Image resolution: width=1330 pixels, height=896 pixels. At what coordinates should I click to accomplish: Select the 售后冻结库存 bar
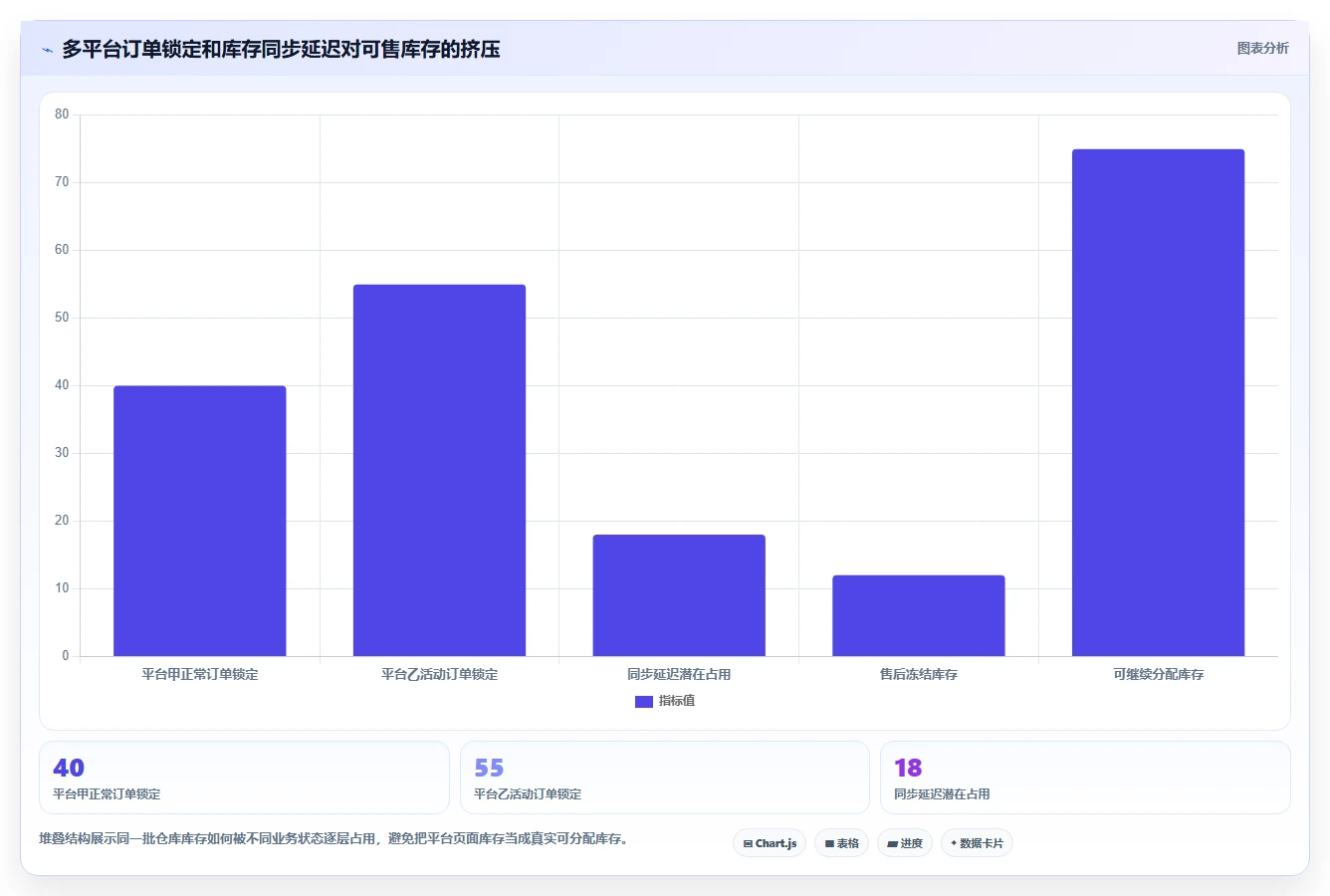(x=919, y=615)
